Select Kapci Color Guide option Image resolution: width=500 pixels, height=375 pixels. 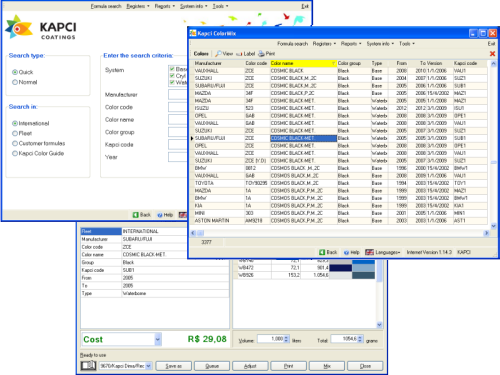[15, 153]
